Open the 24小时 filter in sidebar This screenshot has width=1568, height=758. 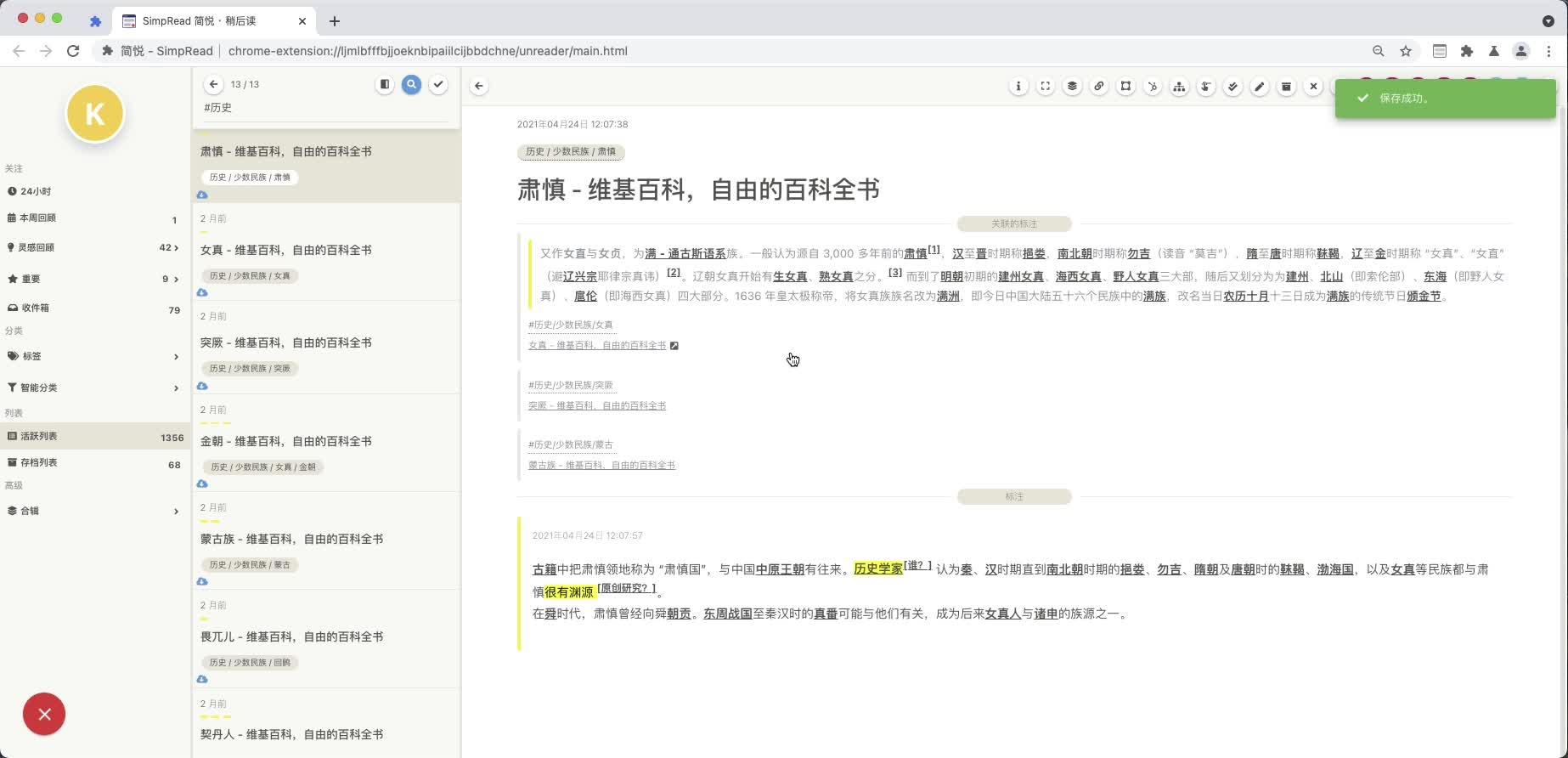point(94,191)
